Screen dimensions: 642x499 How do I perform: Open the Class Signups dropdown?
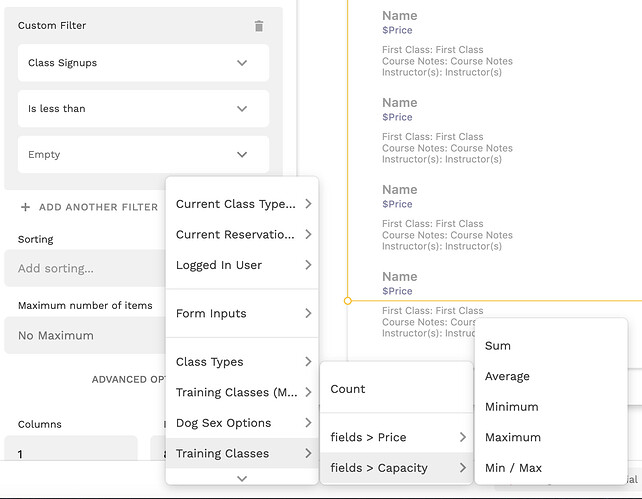click(143, 63)
